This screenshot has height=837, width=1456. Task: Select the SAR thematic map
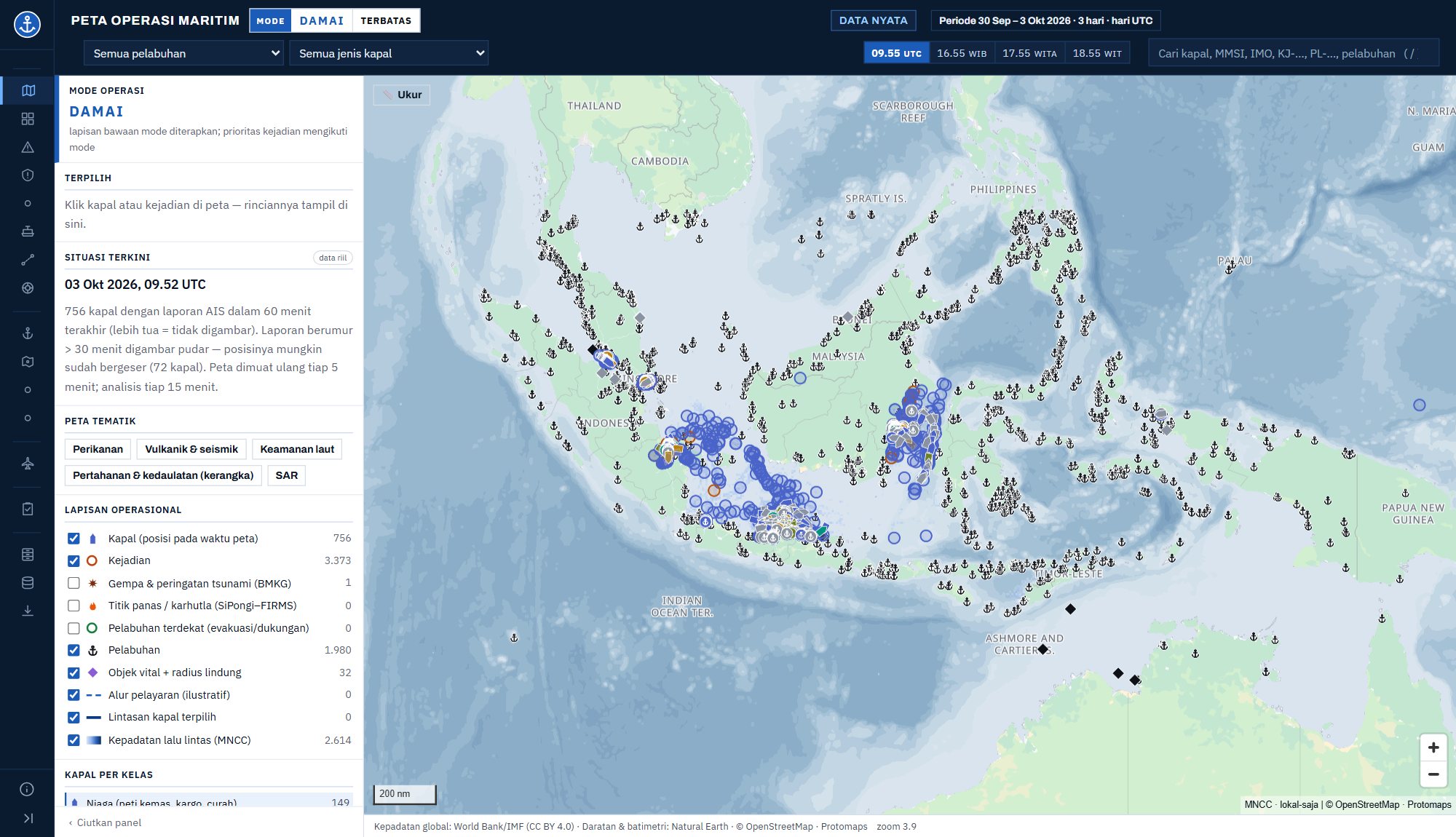click(287, 475)
